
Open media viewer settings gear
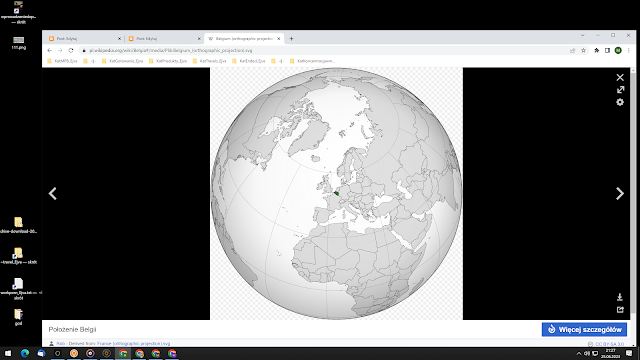620,102
